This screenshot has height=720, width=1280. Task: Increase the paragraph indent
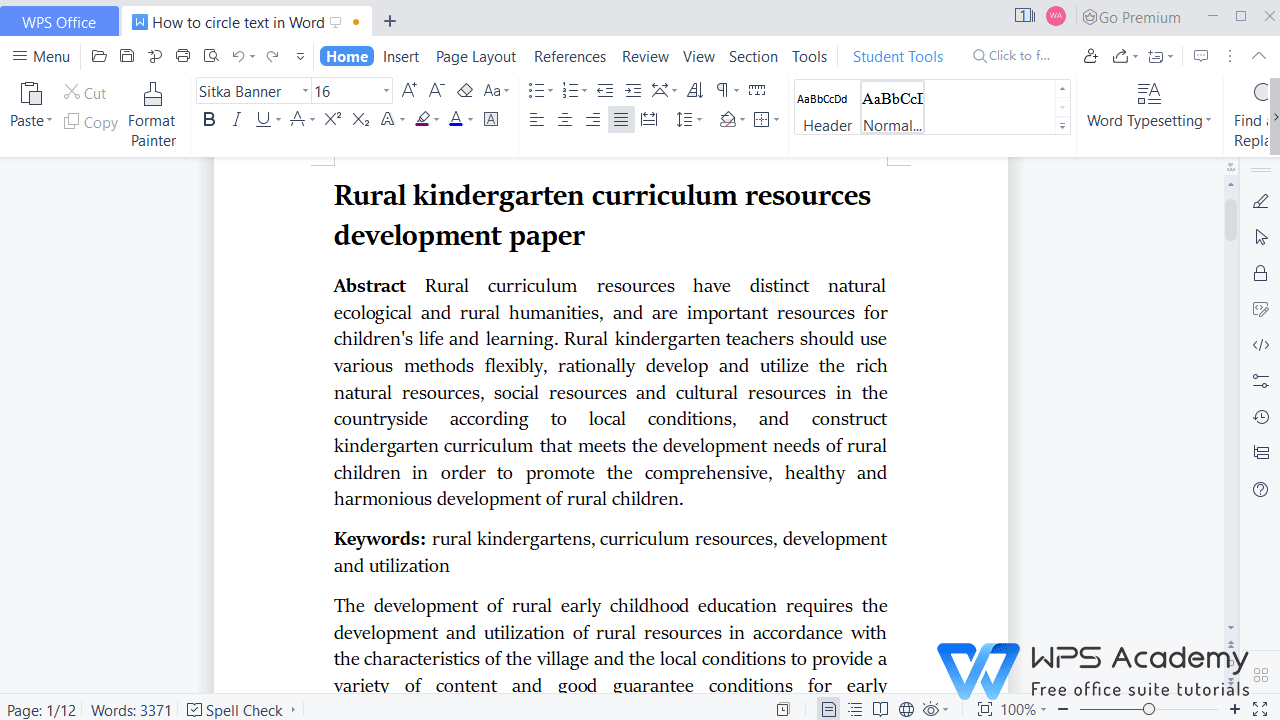pyautogui.click(x=633, y=91)
